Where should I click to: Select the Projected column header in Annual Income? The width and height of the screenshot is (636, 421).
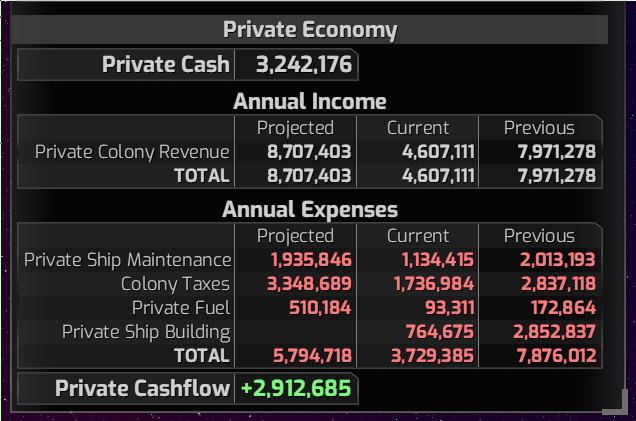[x=295, y=128]
